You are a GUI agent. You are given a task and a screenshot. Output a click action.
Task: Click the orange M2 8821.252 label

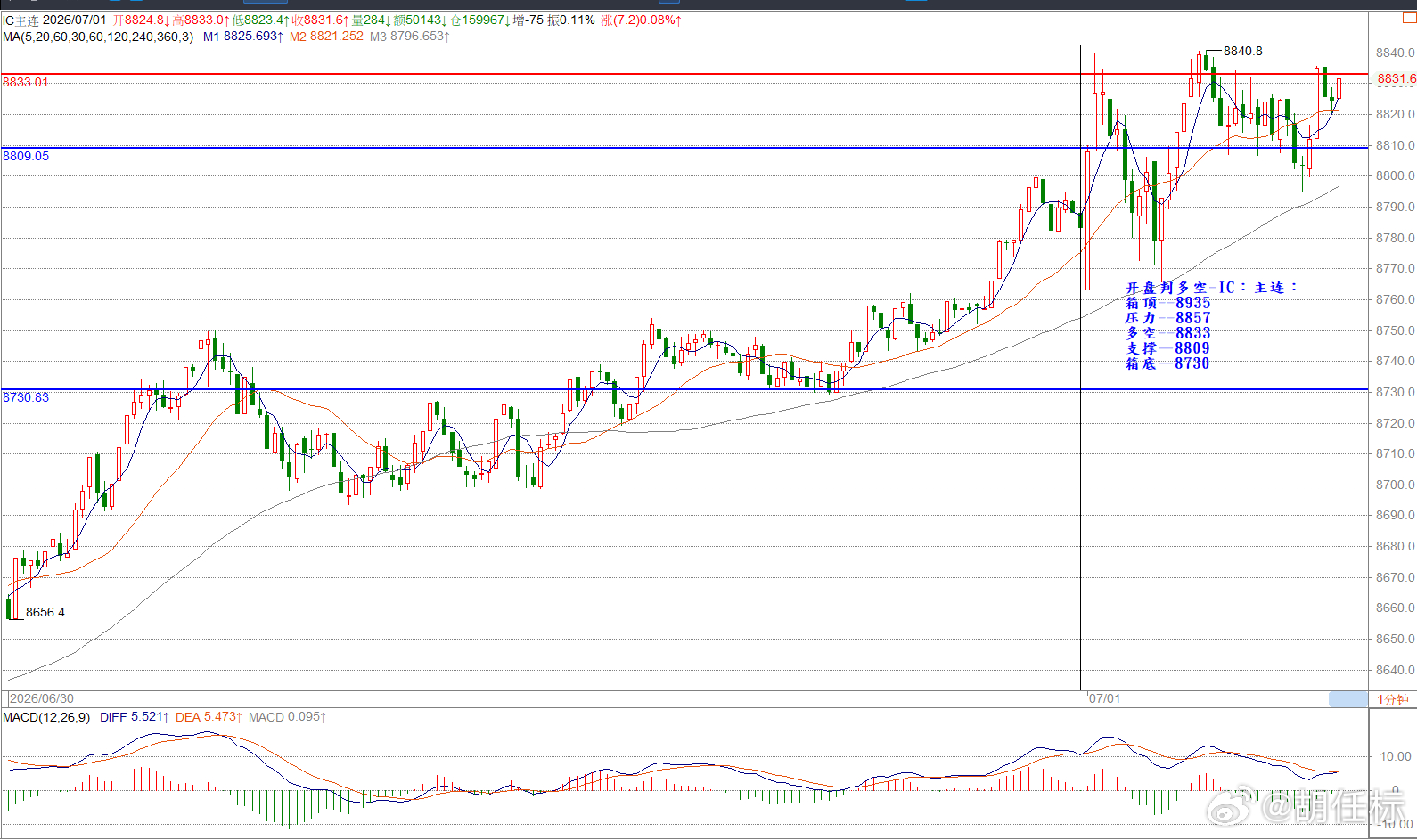[x=326, y=37]
